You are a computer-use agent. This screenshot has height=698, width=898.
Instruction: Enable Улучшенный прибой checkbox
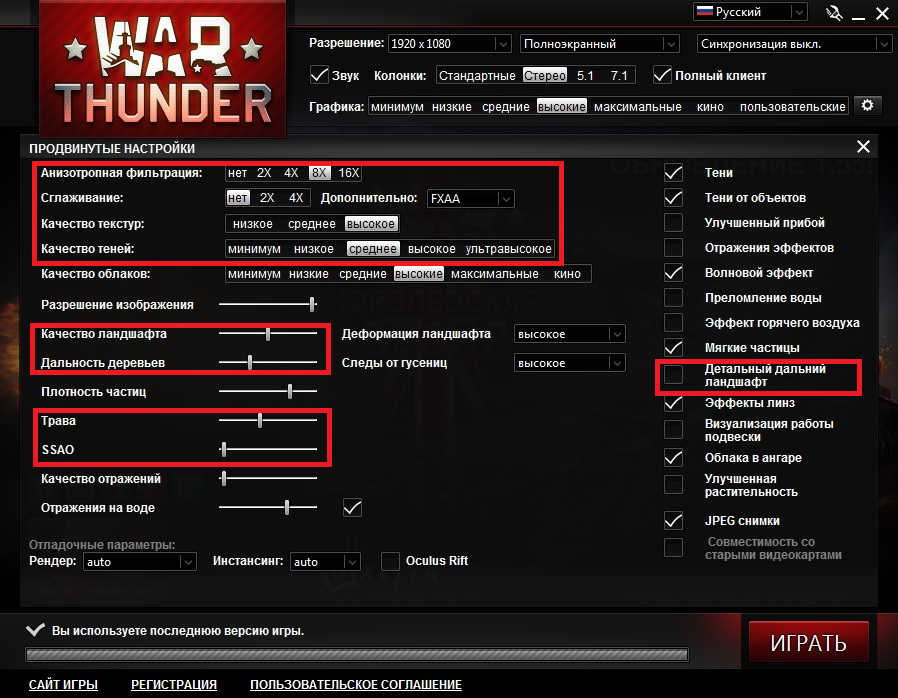[674, 222]
